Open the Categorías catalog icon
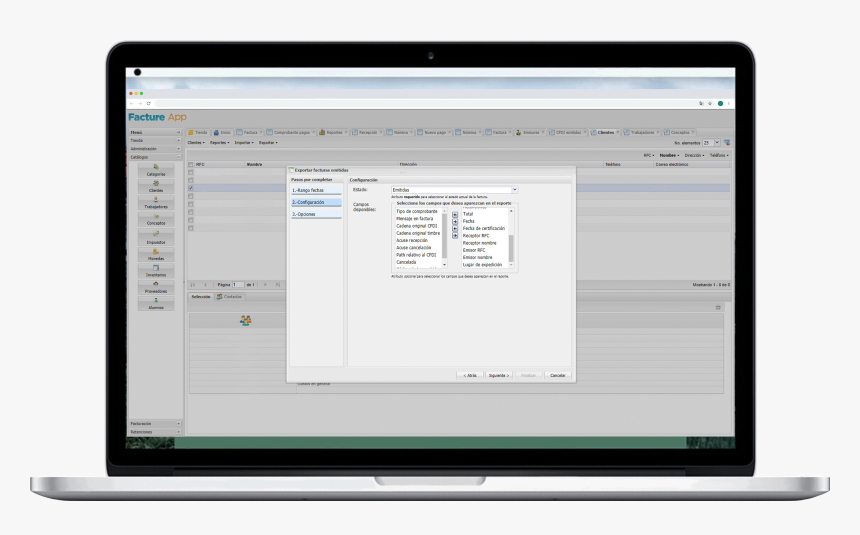The height and width of the screenshot is (535, 860). pyautogui.click(x=156, y=170)
